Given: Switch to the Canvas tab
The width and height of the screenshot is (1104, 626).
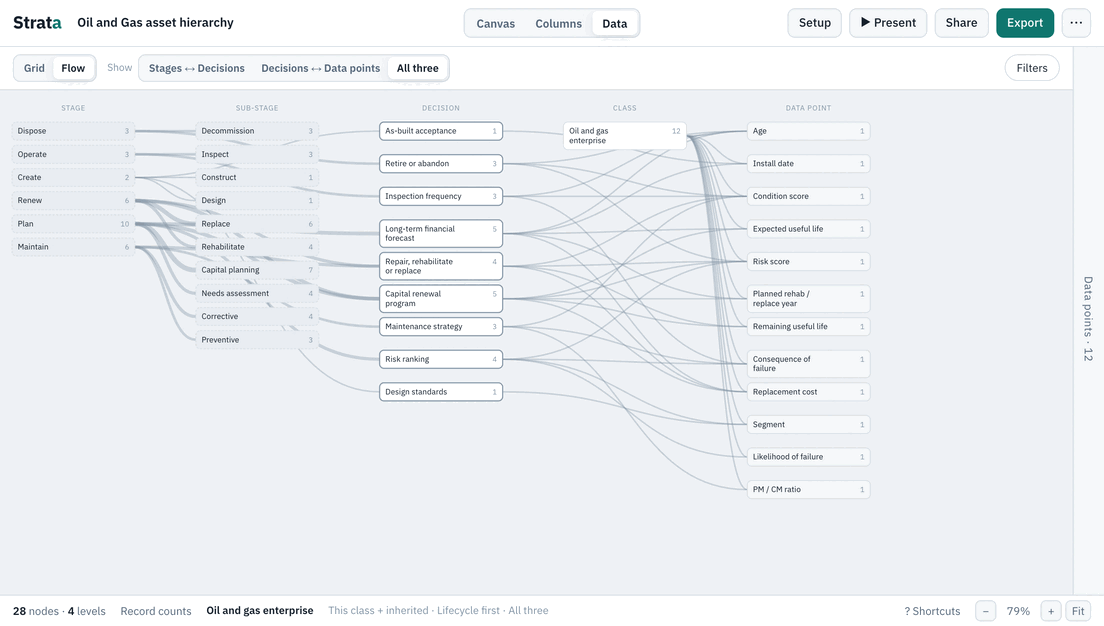Looking at the screenshot, I should click(x=496, y=23).
